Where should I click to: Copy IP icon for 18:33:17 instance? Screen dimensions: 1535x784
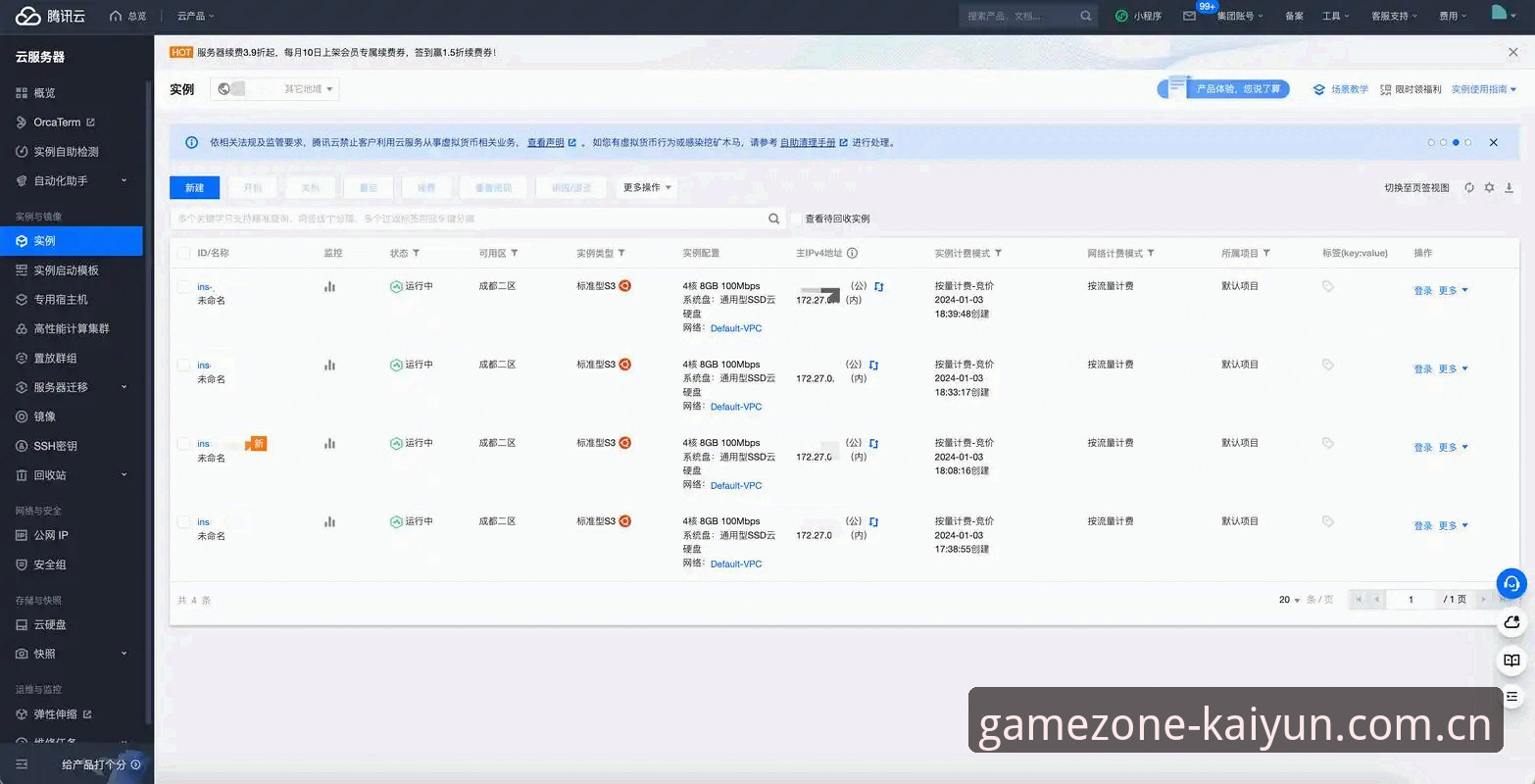pyautogui.click(x=873, y=365)
